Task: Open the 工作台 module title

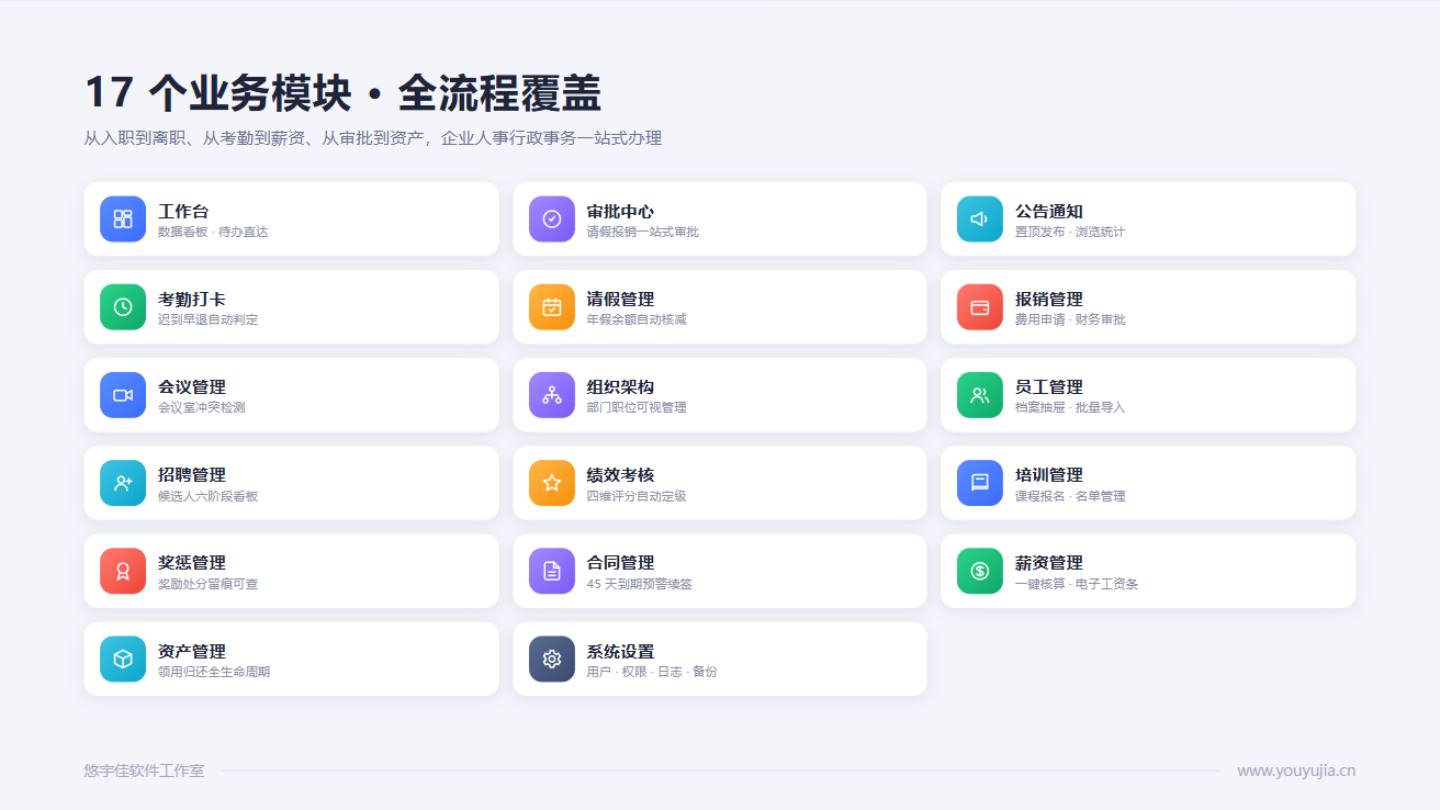Action: pos(184,211)
